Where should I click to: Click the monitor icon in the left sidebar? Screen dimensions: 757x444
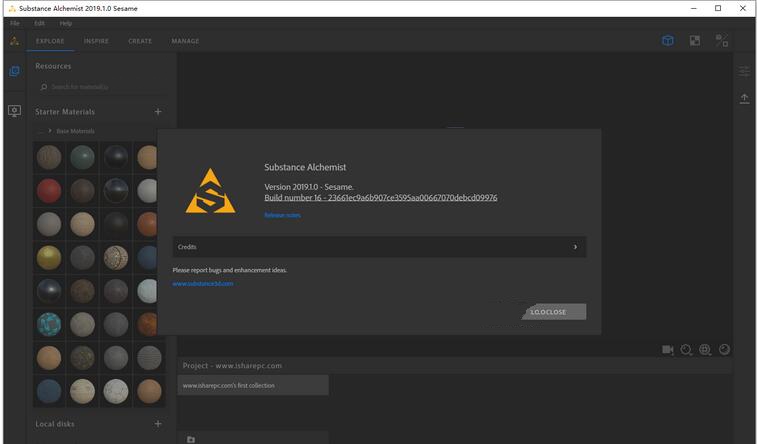(14, 111)
